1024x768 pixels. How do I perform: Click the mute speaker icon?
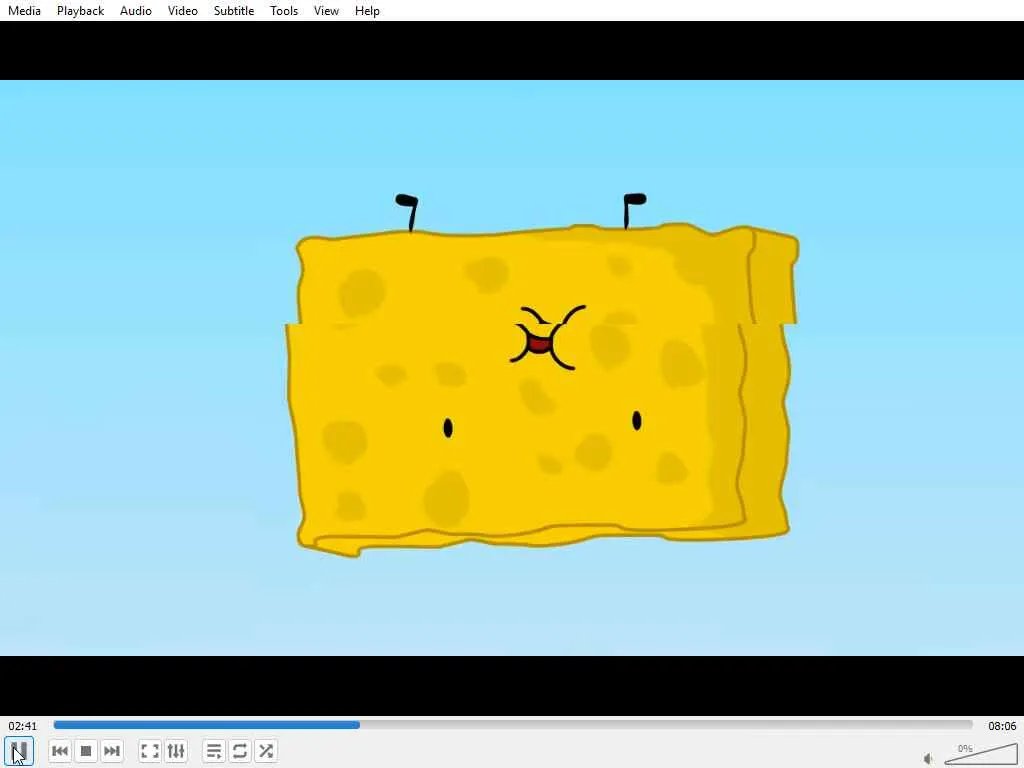click(x=928, y=758)
